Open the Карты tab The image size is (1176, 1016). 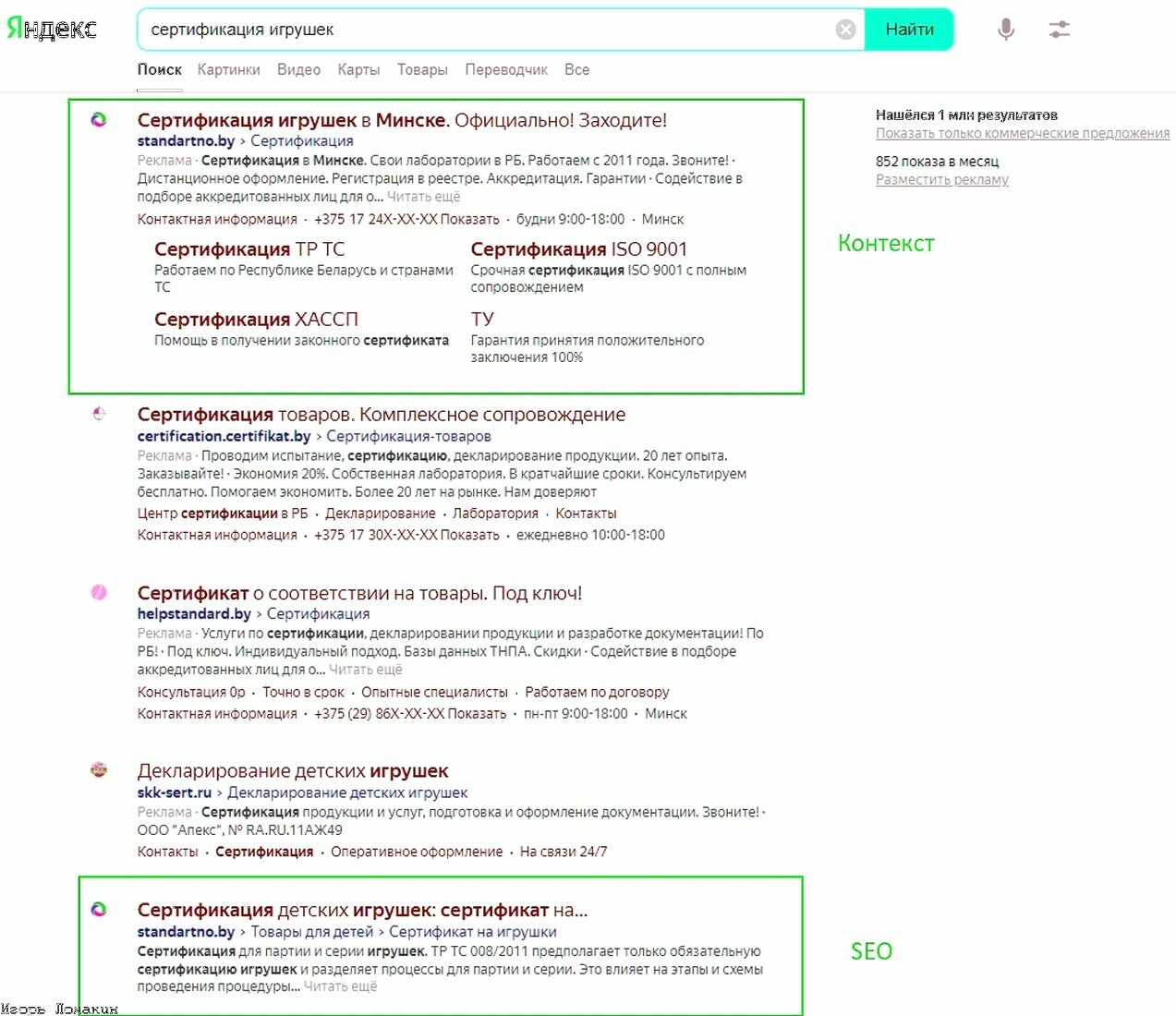tap(358, 69)
